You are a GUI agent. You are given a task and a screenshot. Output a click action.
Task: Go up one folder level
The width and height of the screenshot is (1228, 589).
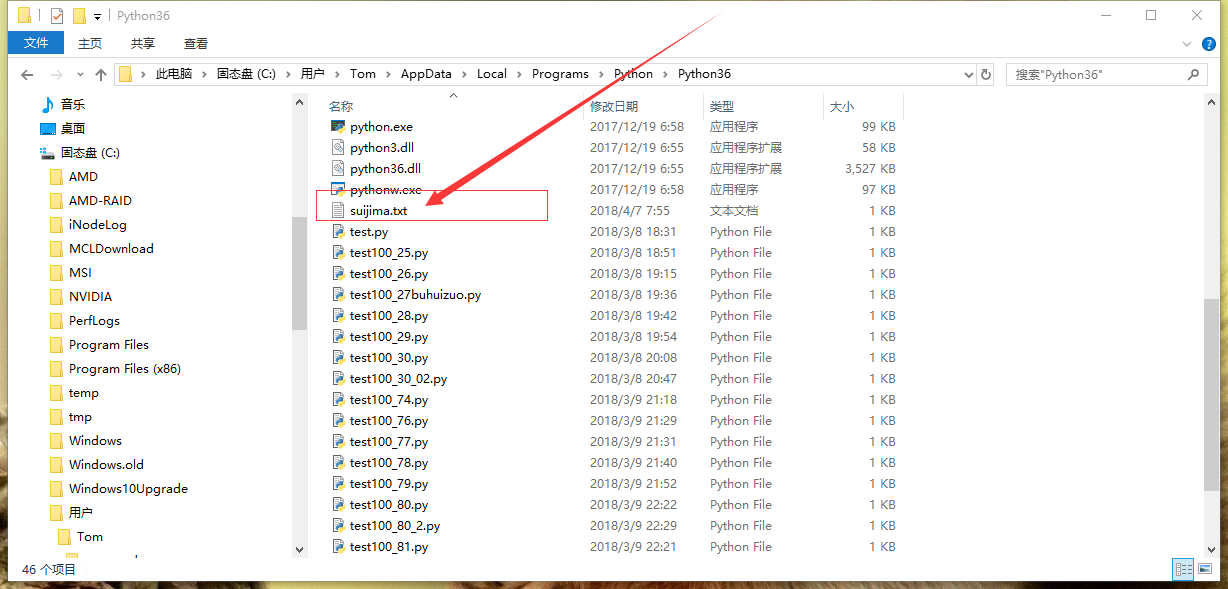(101, 75)
